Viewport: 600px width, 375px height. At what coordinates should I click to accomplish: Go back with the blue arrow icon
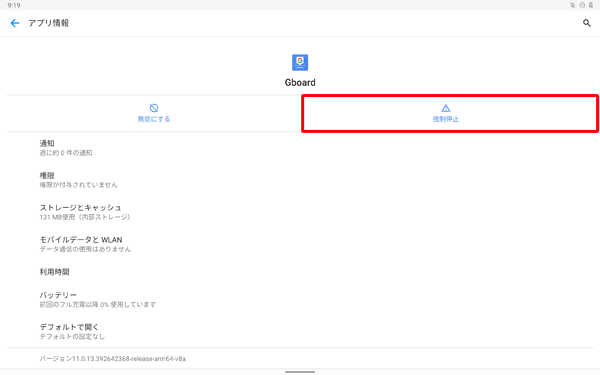[x=15, y=23]
